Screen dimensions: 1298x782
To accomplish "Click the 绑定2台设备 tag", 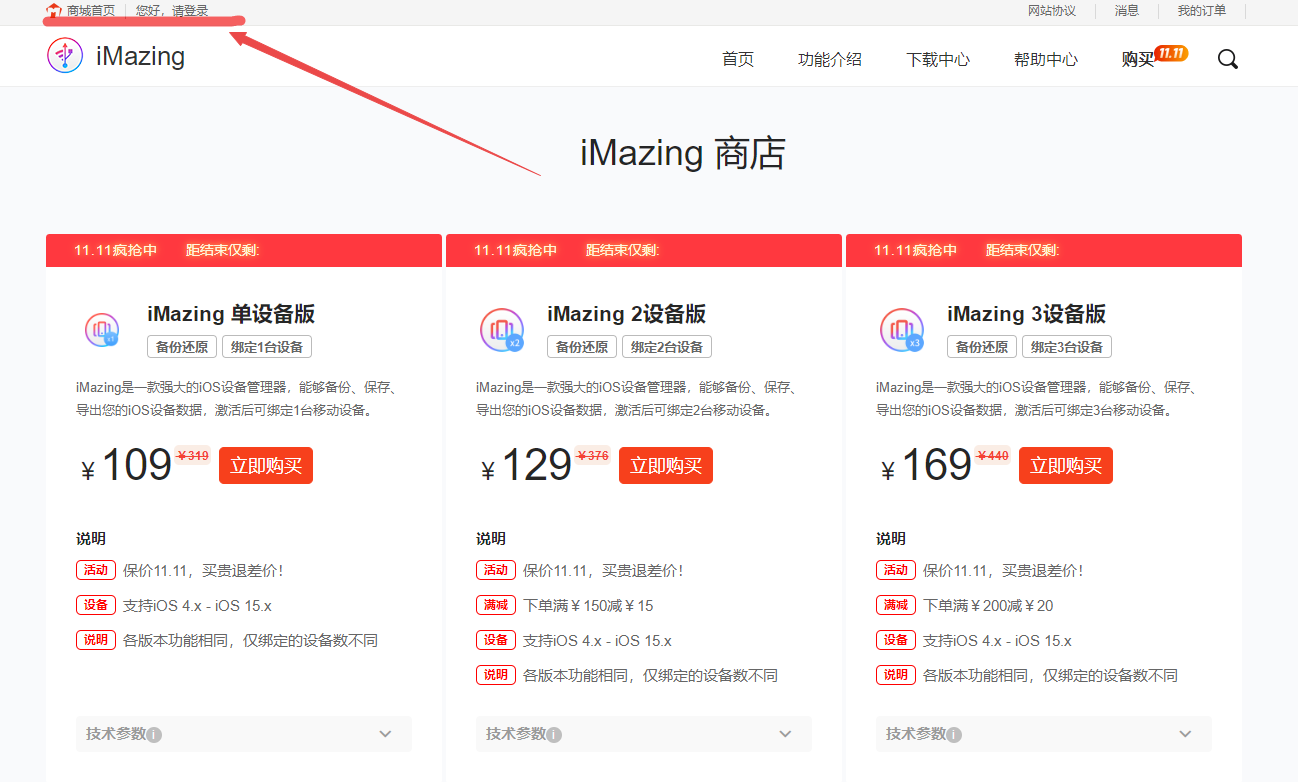I will (667, 347).
